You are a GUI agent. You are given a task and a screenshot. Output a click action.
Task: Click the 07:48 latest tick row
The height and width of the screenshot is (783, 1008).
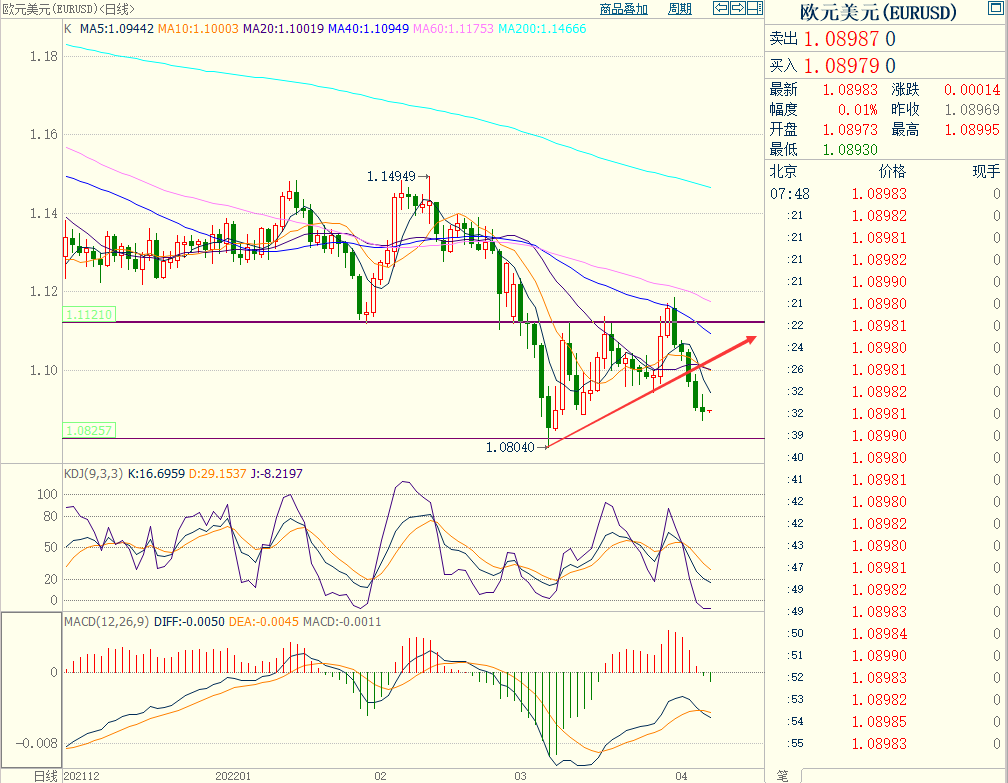[885, 193]
